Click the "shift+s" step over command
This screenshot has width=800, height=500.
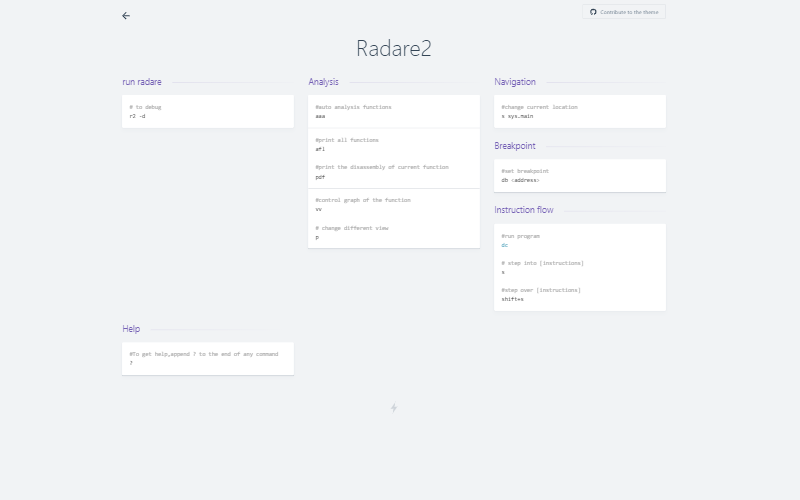[512, 299]
